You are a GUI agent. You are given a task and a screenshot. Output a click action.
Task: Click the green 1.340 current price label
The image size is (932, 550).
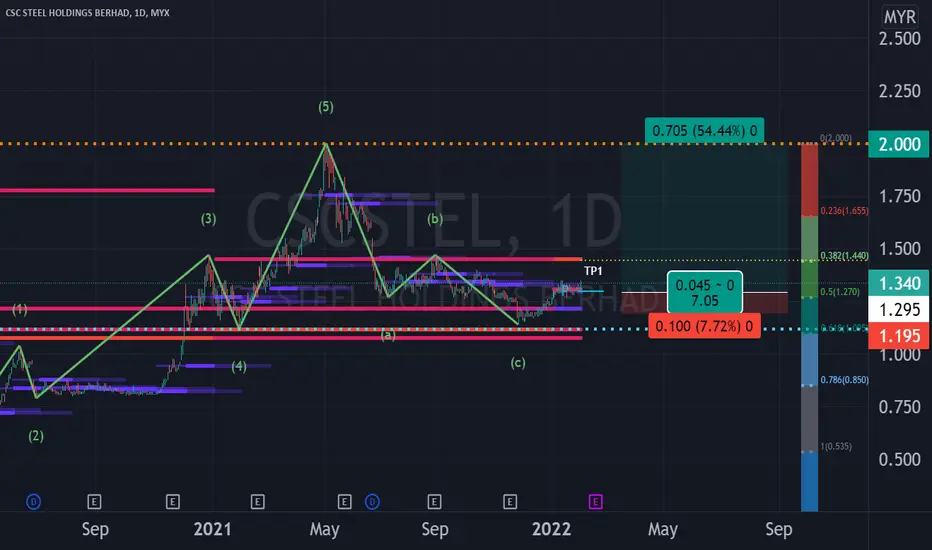(899, 283)
